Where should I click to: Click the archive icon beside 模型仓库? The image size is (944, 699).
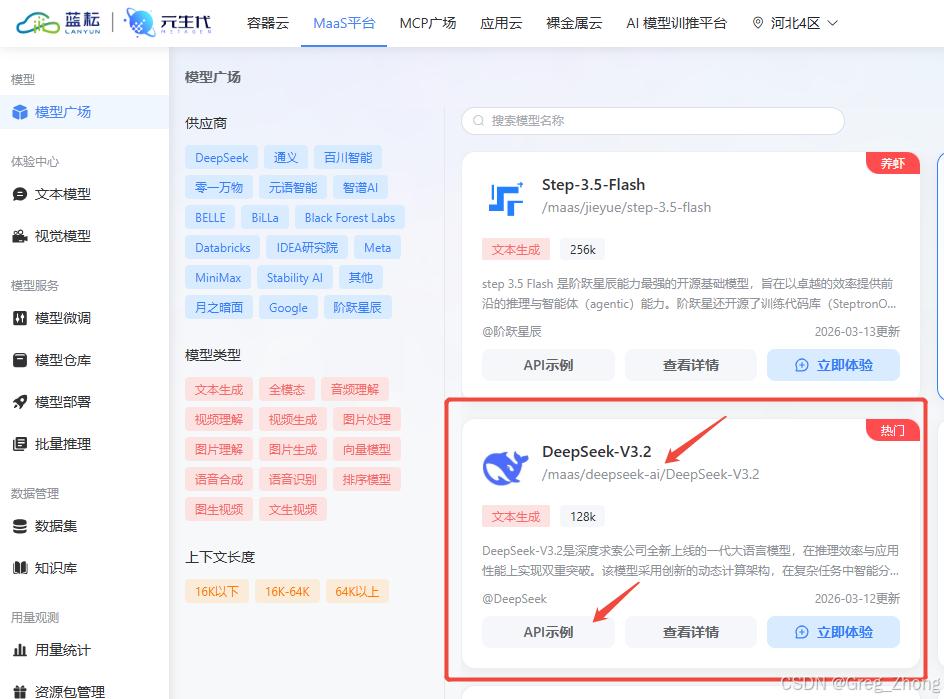(x=20, y=360)
